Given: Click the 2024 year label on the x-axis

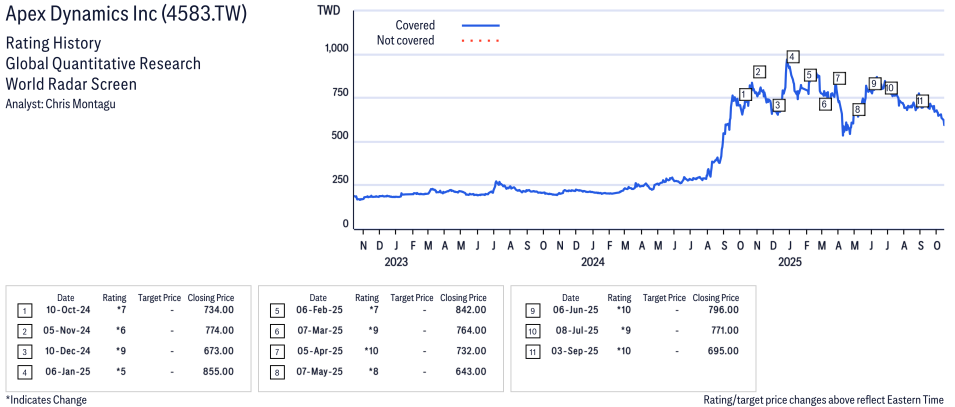Looking at the screenshot, I should click(593, 262).
